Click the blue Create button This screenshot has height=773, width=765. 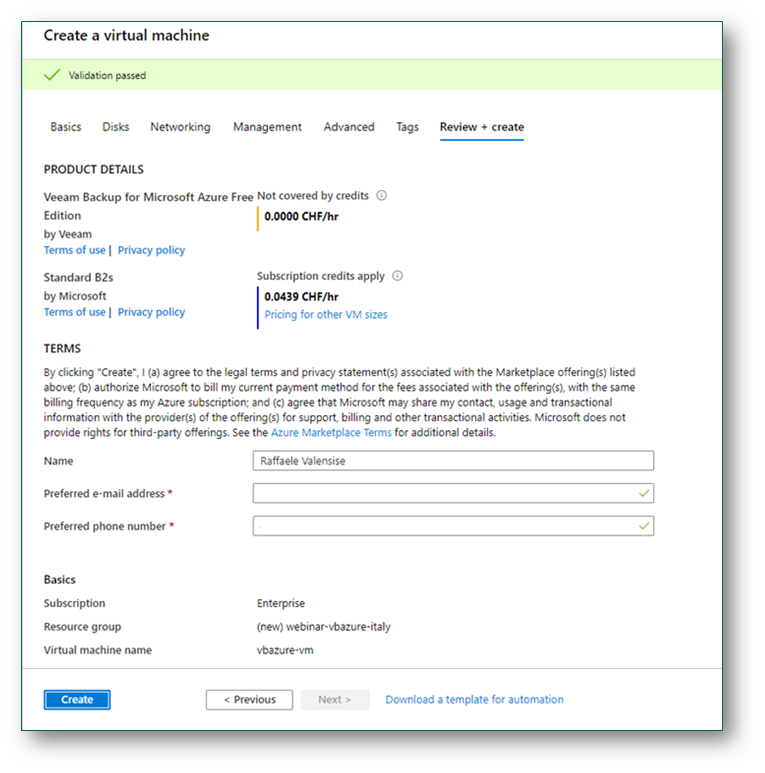(77, 700)
